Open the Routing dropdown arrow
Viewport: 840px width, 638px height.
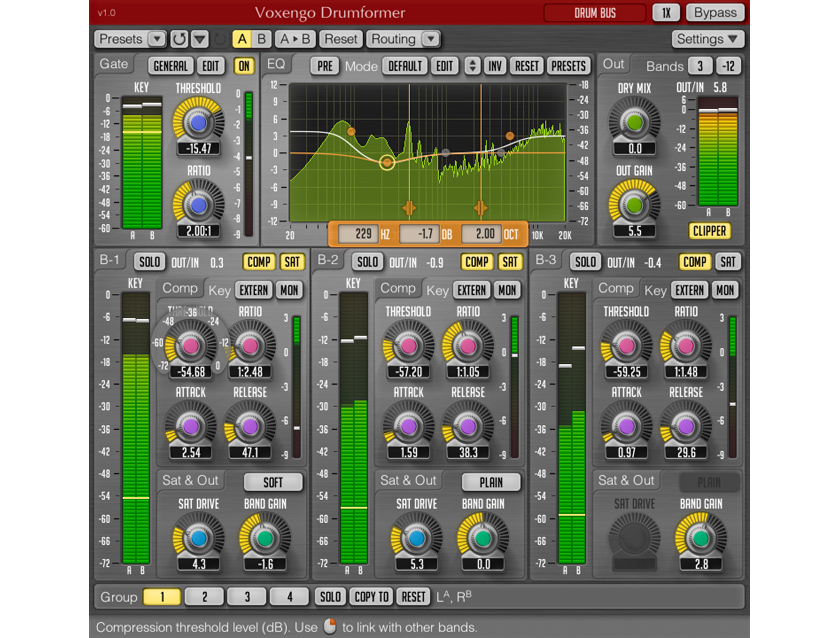click(x=431, y=39)
